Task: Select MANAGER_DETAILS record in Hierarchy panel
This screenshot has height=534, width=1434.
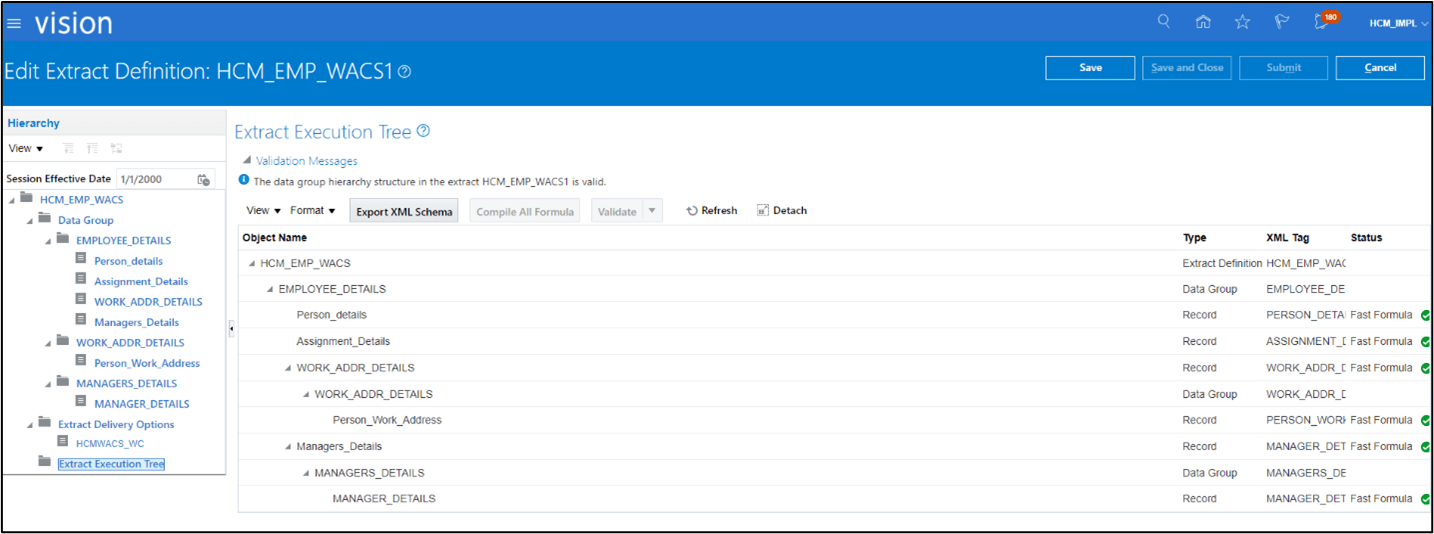Action: point(141,404)
